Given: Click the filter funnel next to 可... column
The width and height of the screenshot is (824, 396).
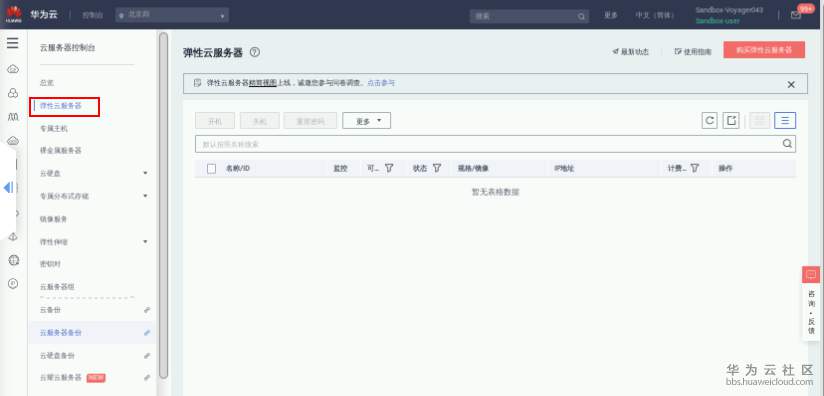Looking at the screenshot, I should click(x=389, y=168).
